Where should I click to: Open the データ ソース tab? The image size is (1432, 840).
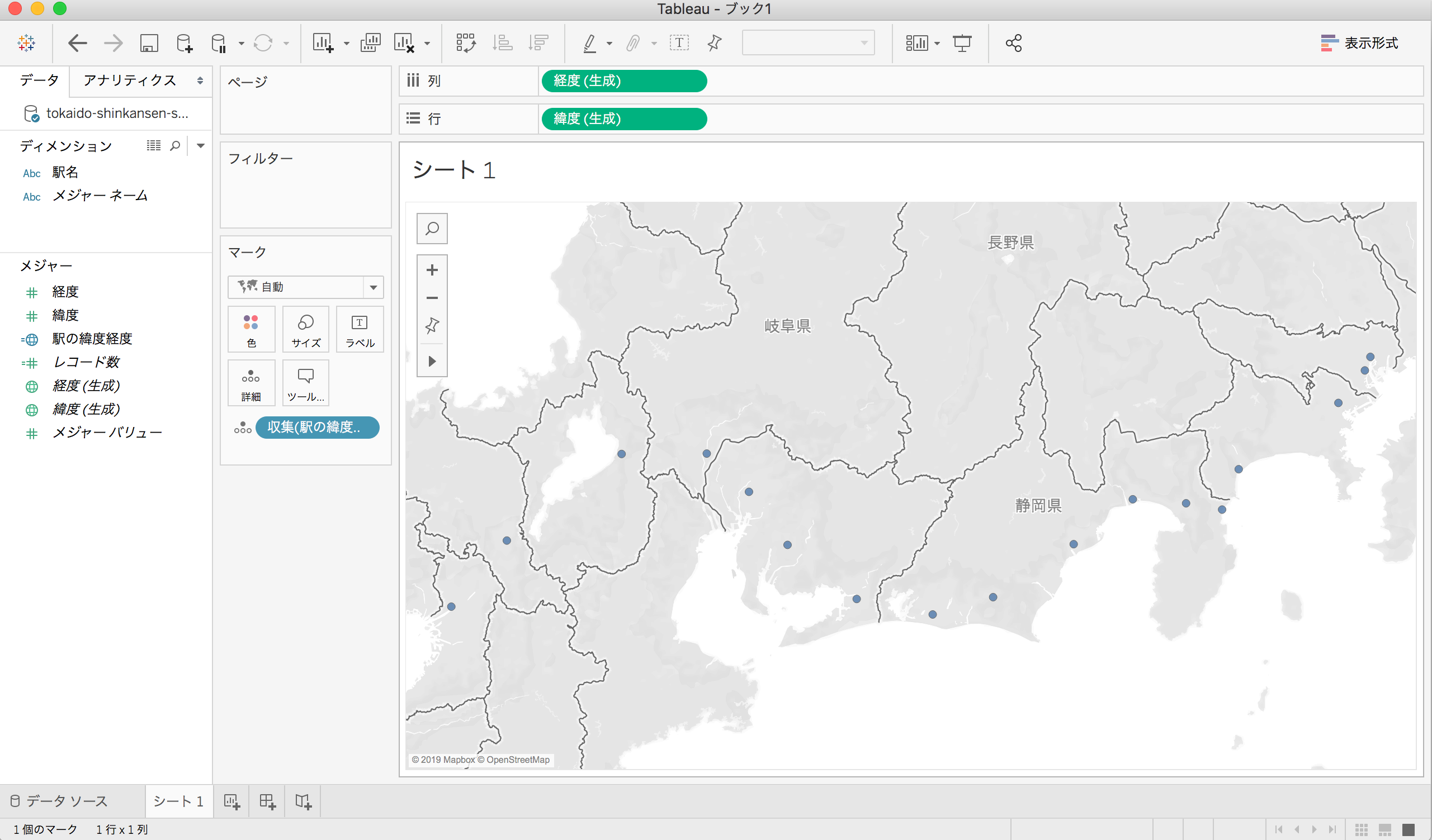pos(65,801)
